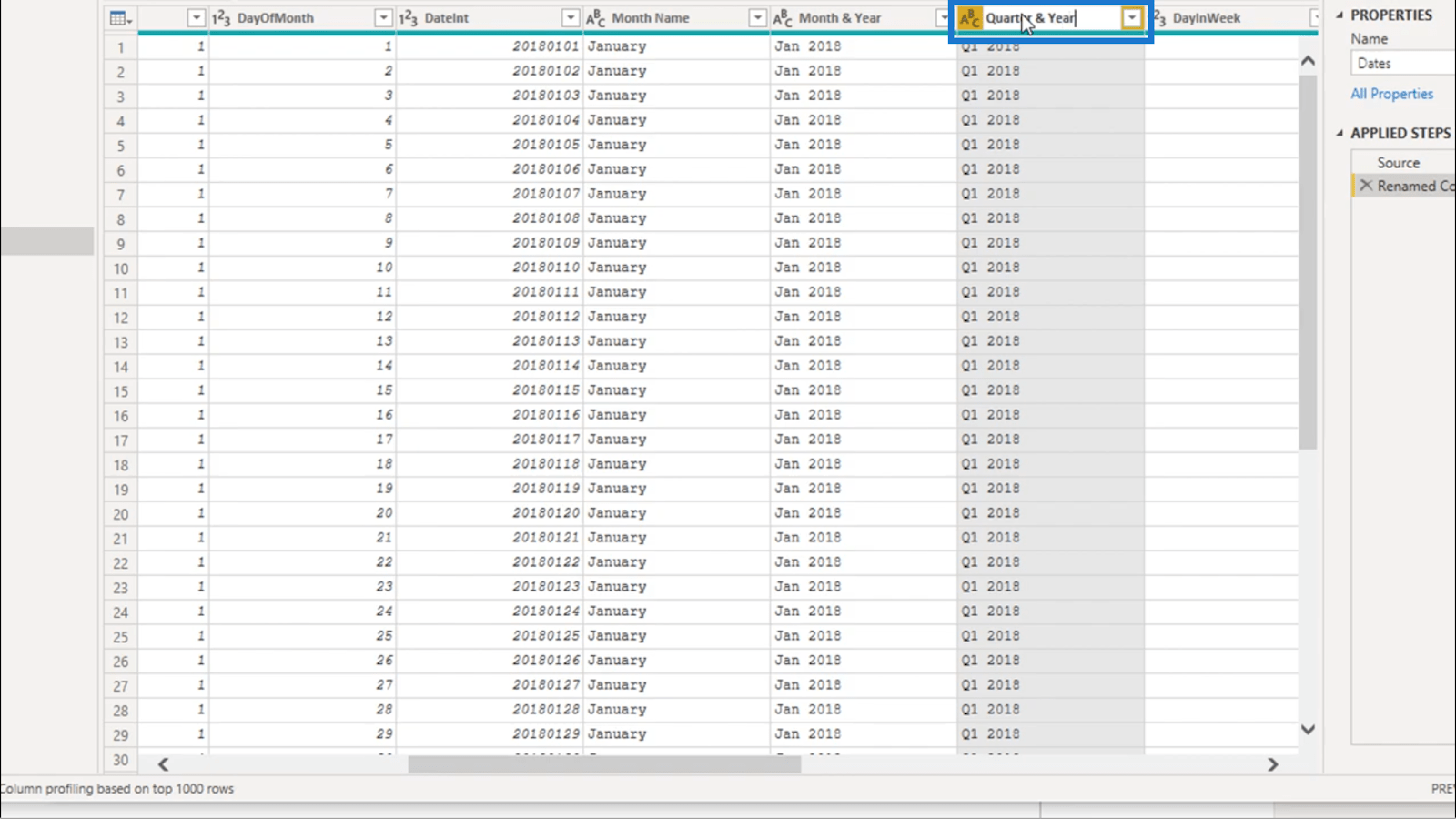Image resolution: width=1456 pixels, height=819 pixels.
Task: Click Month Name cell in row 12
Action: [676, 316]
